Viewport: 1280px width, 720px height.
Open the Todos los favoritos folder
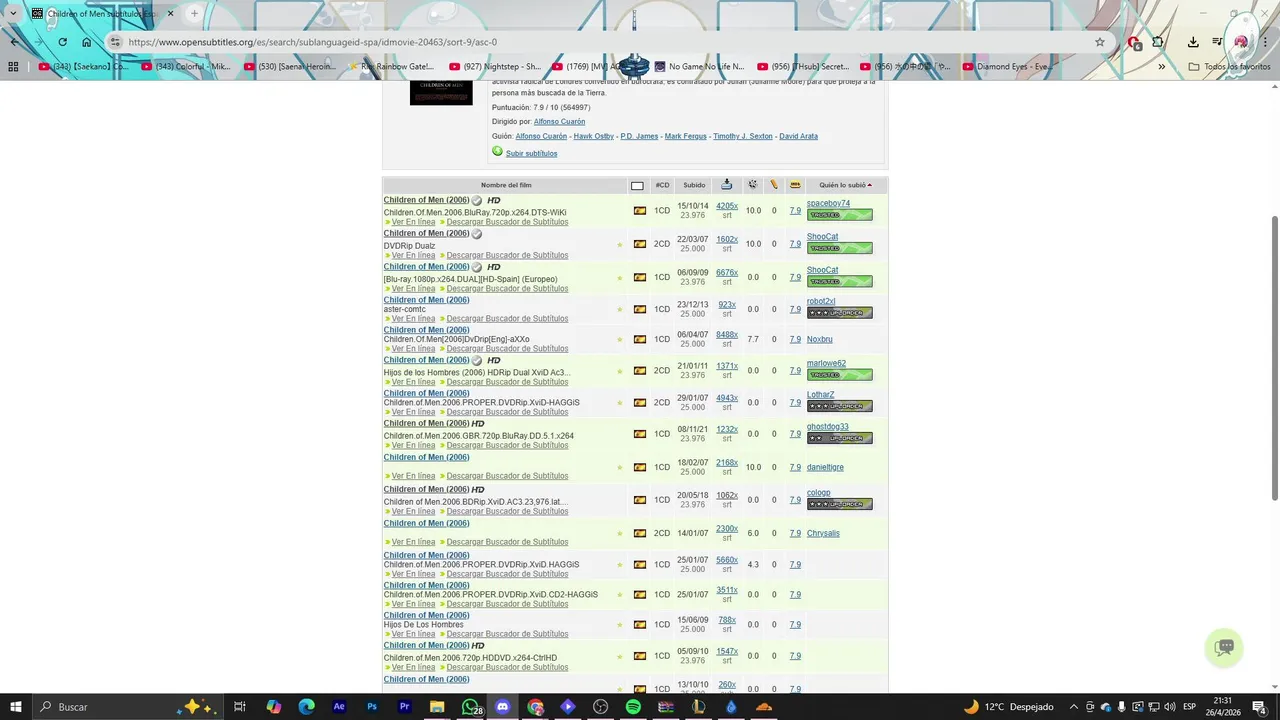point(1230,67)
